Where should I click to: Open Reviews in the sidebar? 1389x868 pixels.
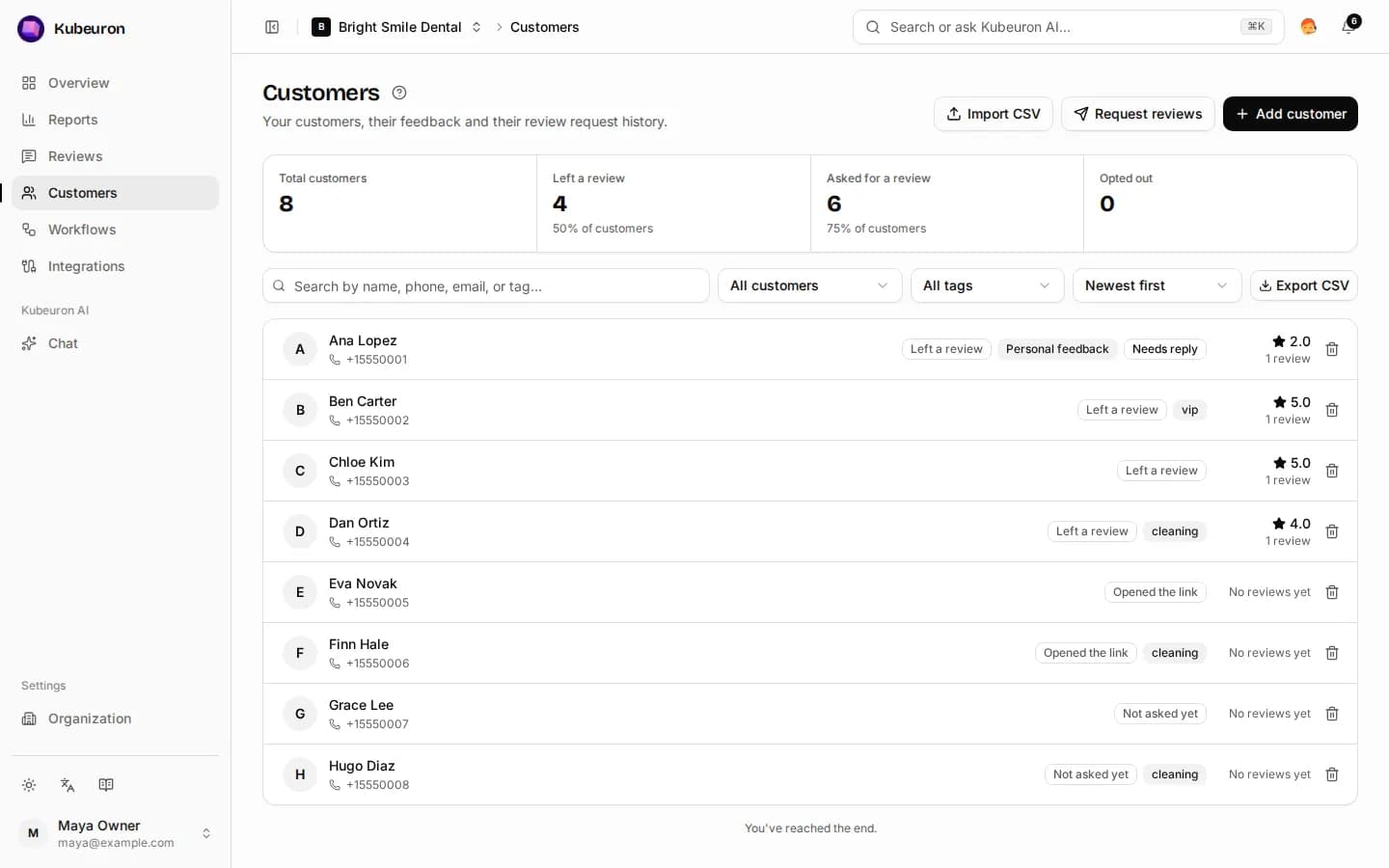pos(116,156)
